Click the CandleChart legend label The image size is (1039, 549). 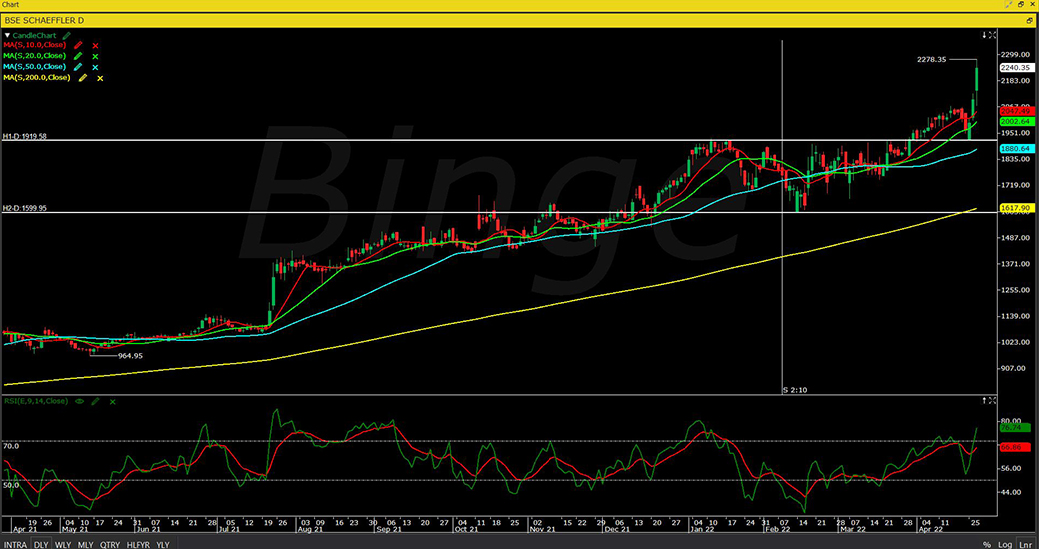36,34
